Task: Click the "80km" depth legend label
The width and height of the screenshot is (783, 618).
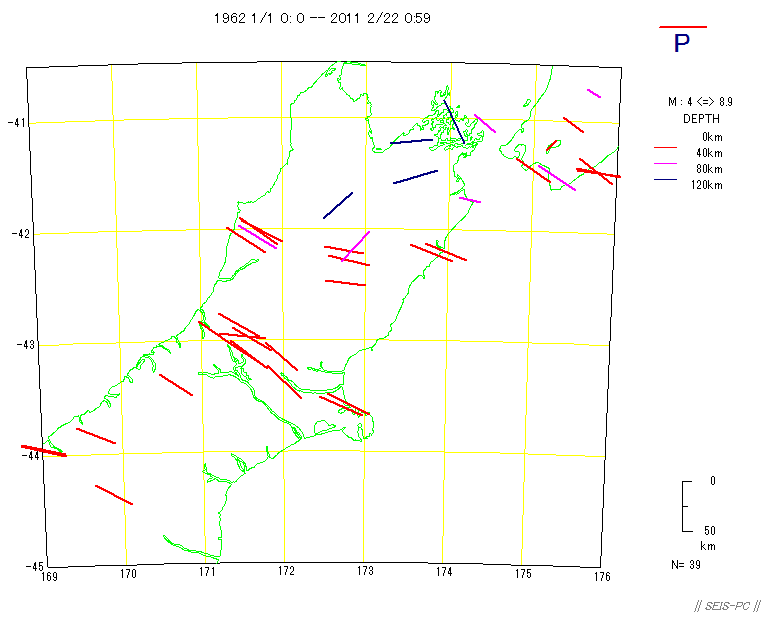Action: point(709,169)
